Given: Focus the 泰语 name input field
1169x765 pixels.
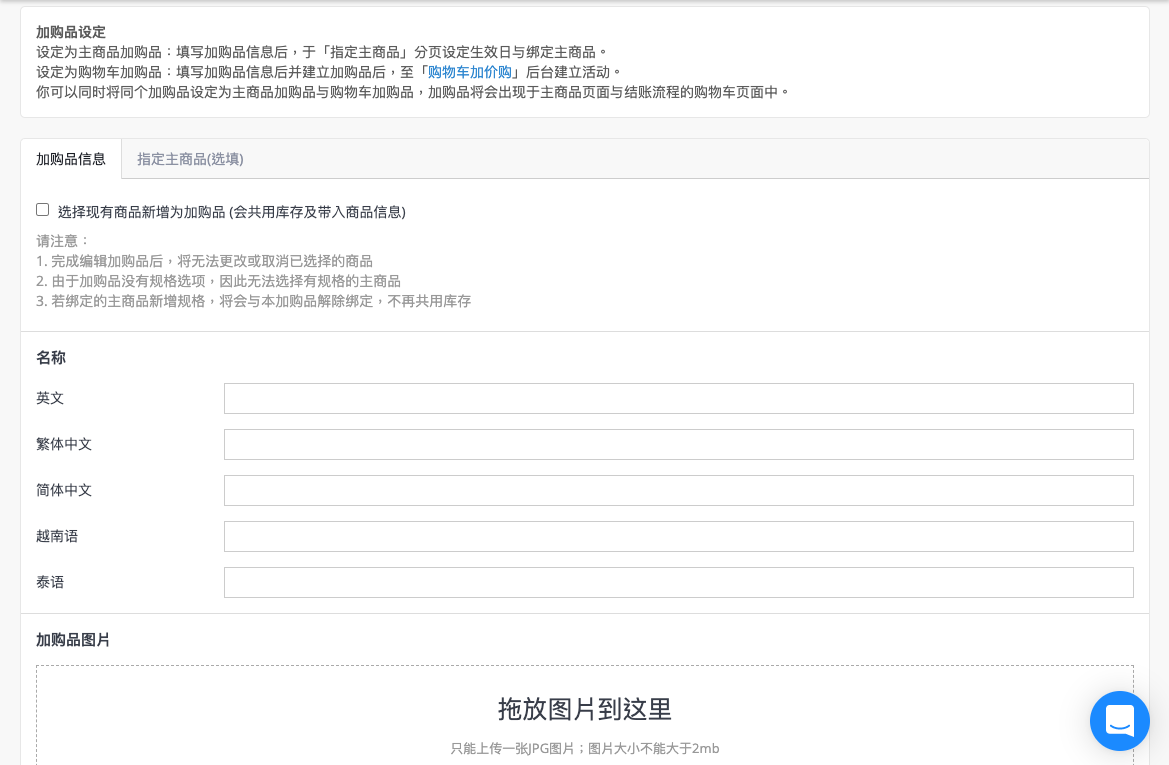Looking at the screenshot, I should (678, 582).
